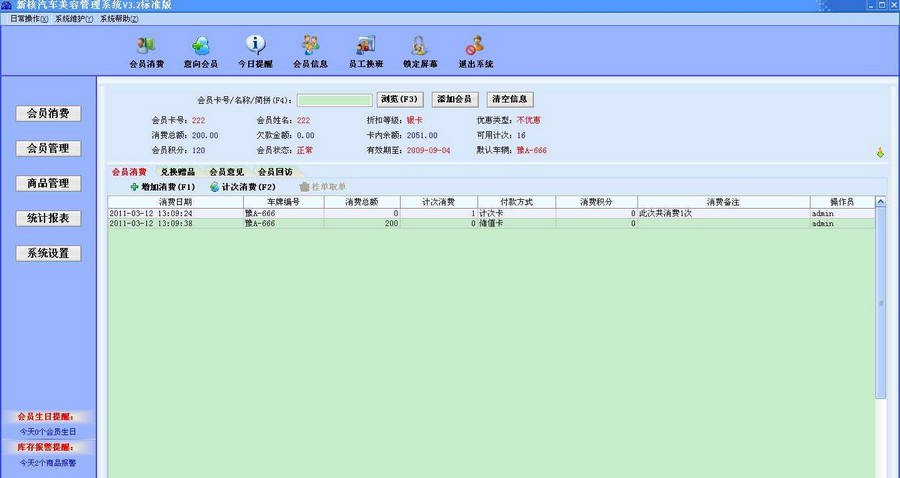Click discount level value 银卡

(x=414, y=121)
